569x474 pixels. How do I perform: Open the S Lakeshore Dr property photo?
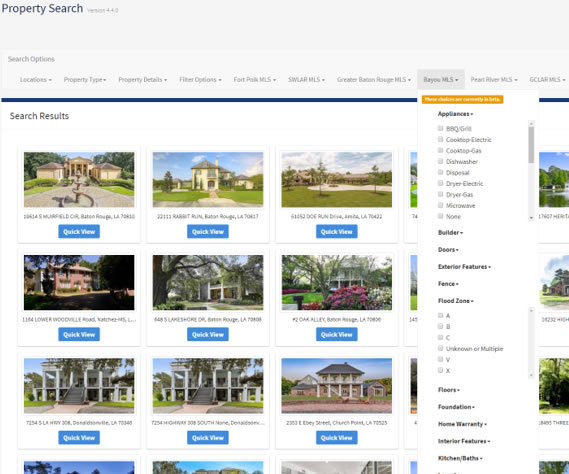click(208, 282)
